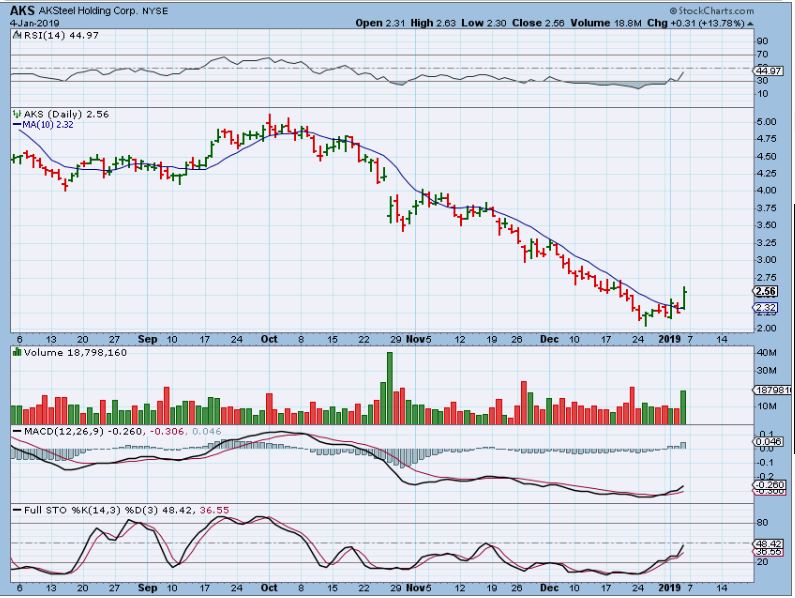This screenshot has height=598, width=795.
Task: Click the AKS (Daily) candlestick legend icon
Action: pos(17,114)
